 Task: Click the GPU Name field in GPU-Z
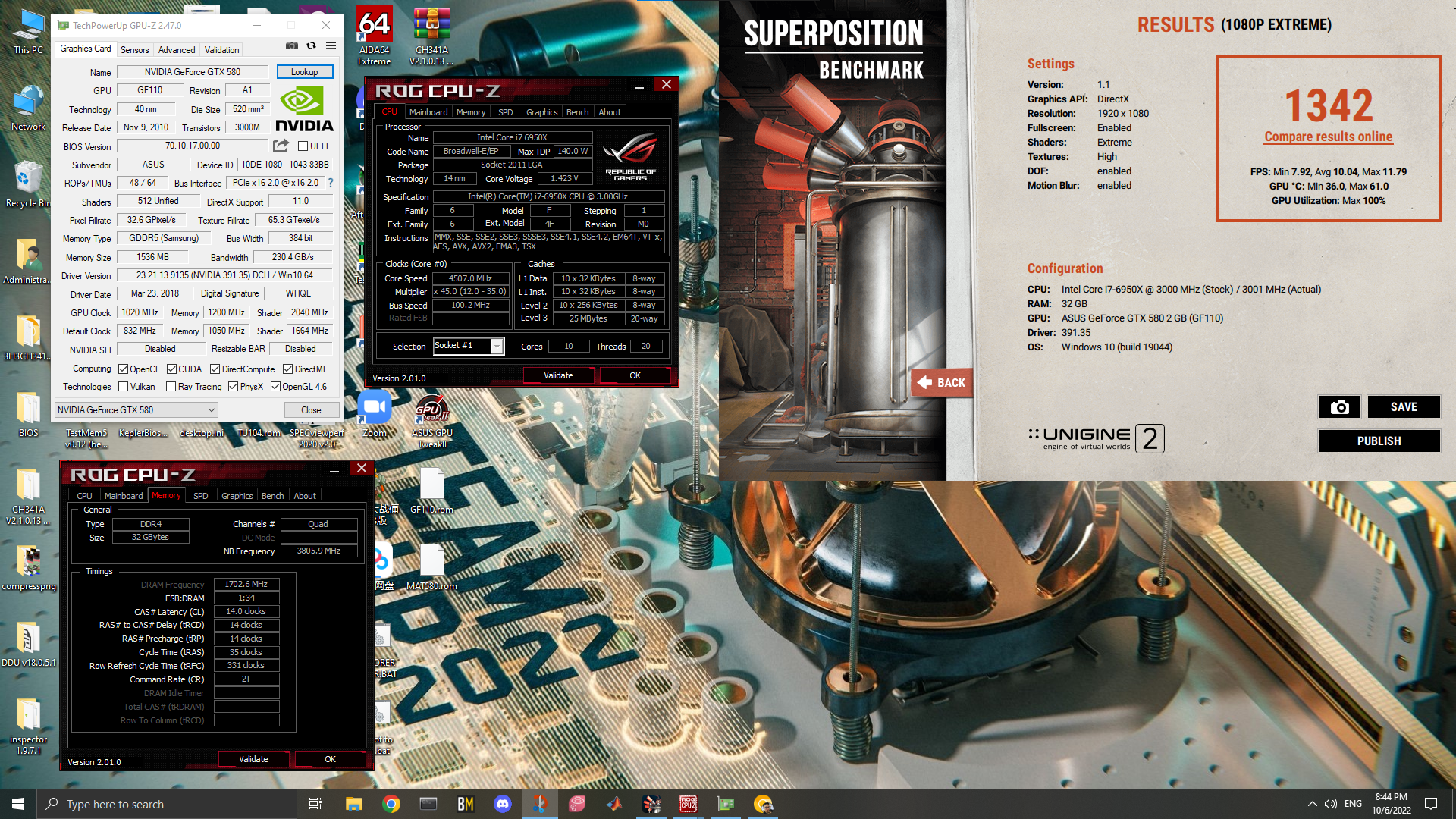[193, 72]
